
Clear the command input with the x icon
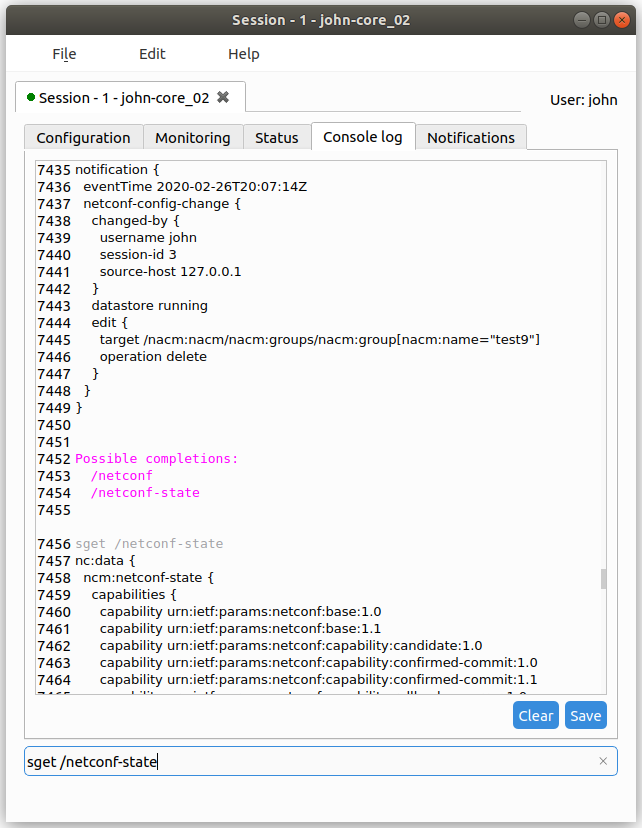tap(603, 761)
